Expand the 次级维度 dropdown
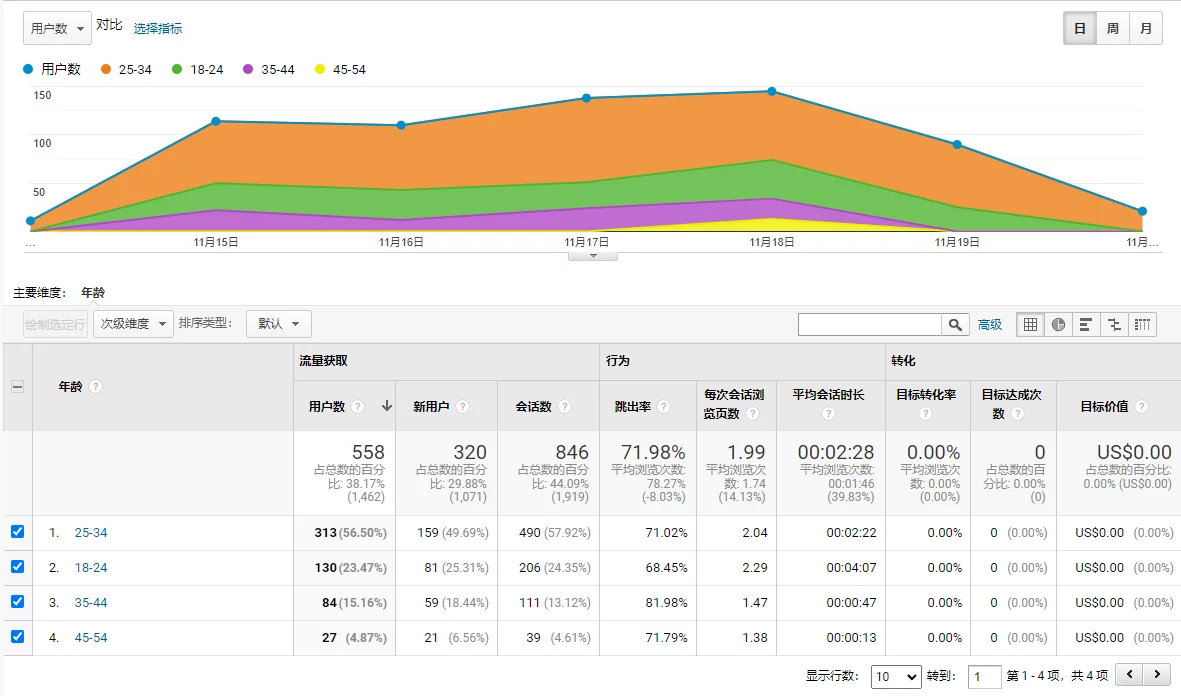This screenshot has width=1181, height=696. [133, 324]
